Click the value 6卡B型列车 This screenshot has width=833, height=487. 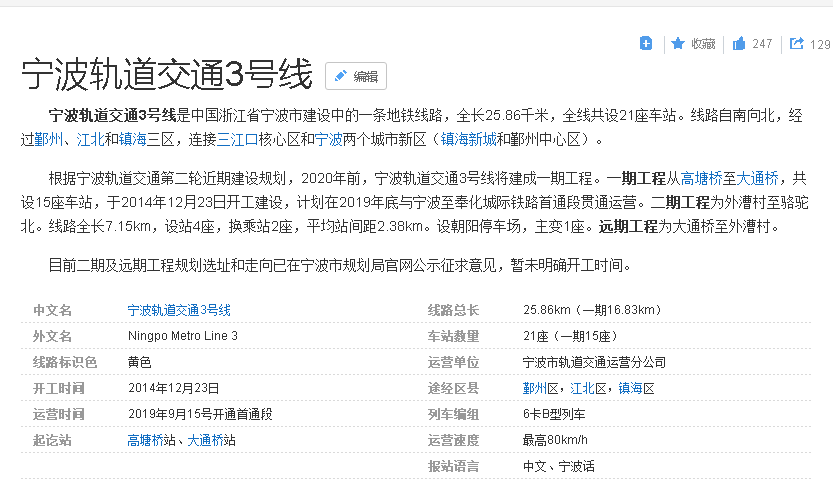(554, 414)
